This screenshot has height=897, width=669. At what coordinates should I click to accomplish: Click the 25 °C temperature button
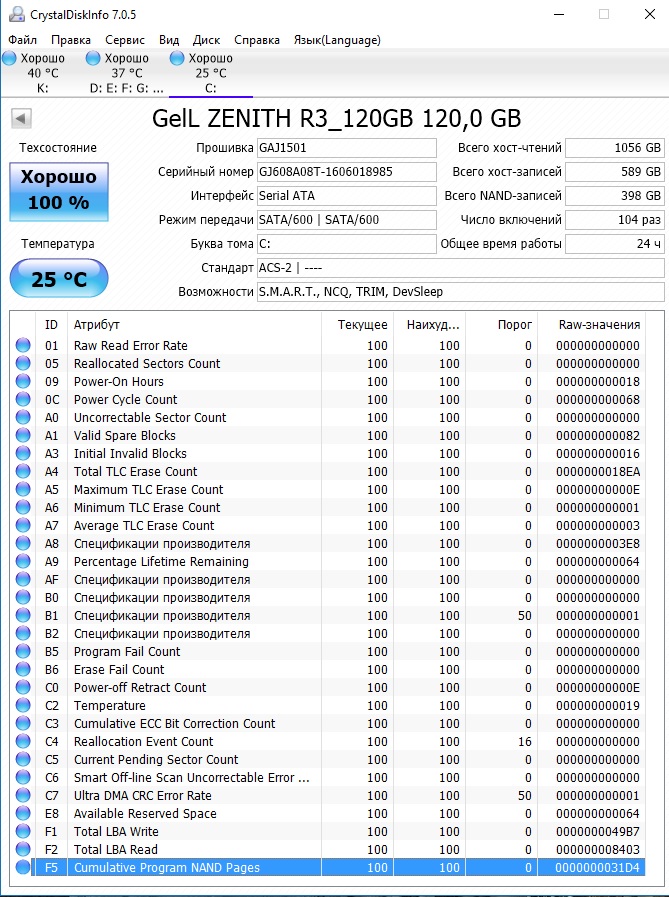point(59,279)
